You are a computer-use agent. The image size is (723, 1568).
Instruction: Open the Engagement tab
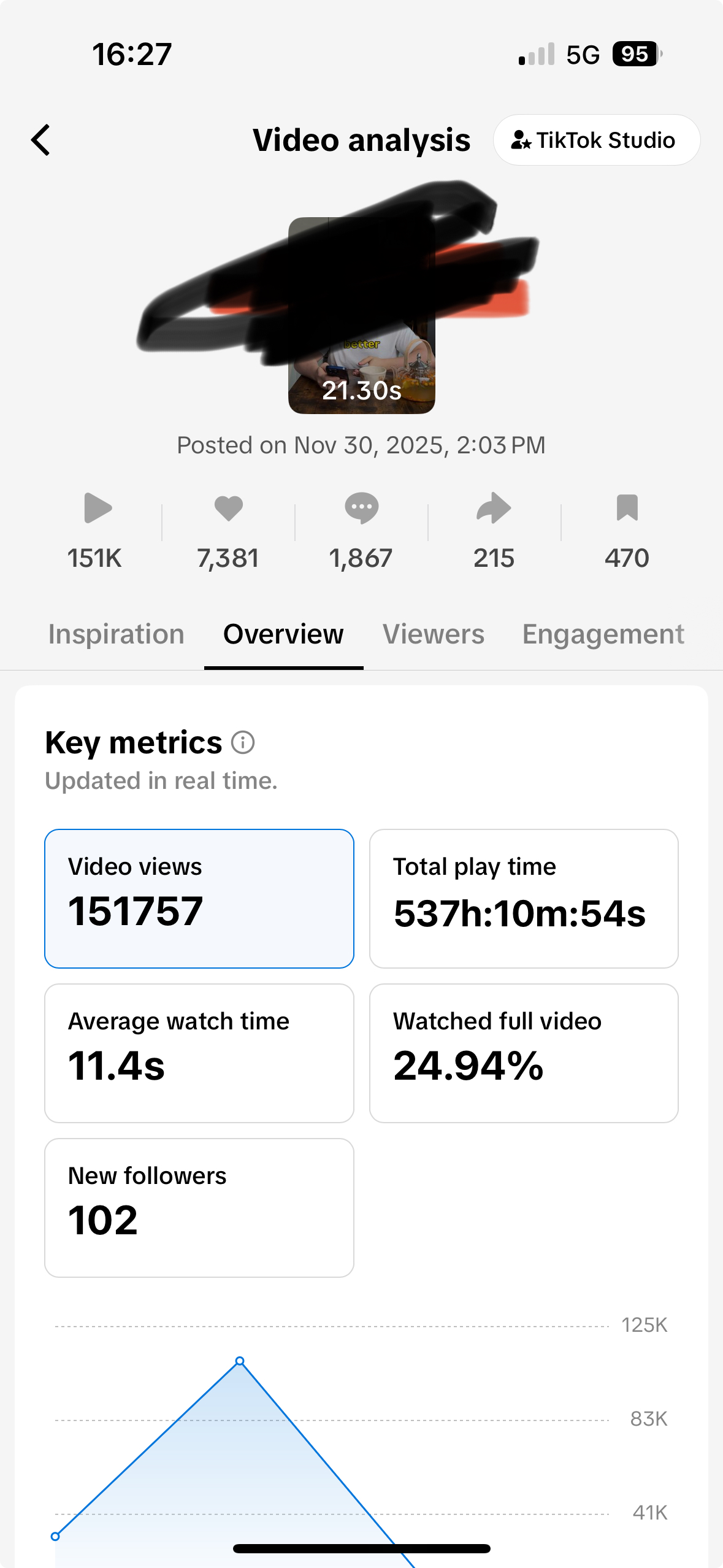click(x=603, y=634)
